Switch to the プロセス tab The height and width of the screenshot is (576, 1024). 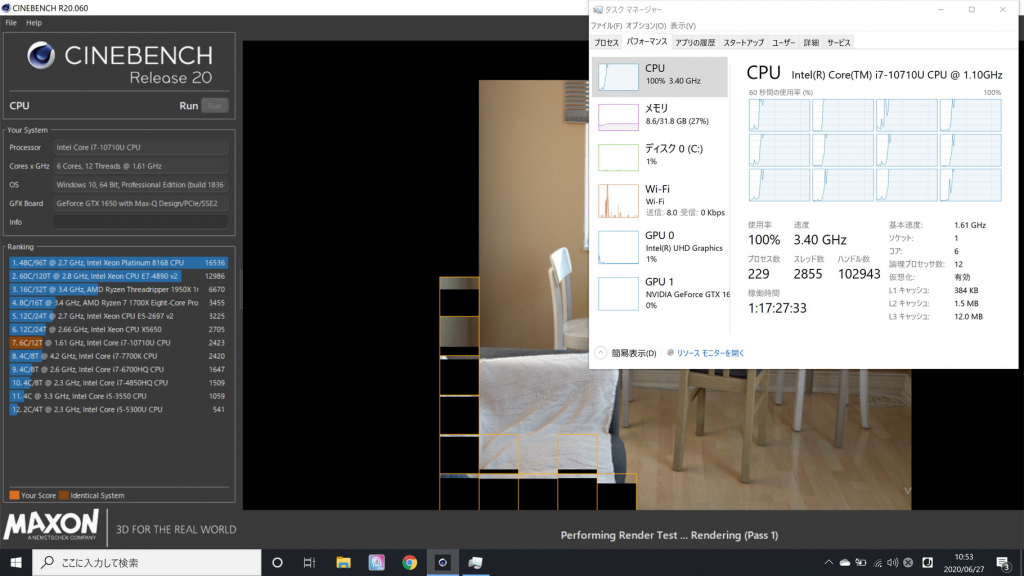[x=606, y=43]
